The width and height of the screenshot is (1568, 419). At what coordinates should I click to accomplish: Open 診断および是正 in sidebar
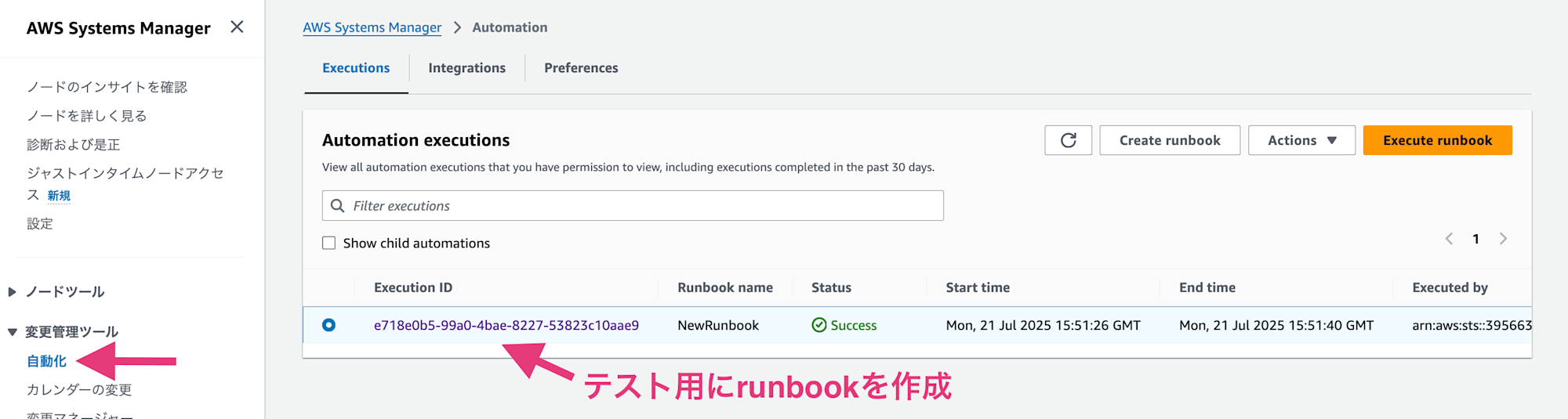point(74,145)
